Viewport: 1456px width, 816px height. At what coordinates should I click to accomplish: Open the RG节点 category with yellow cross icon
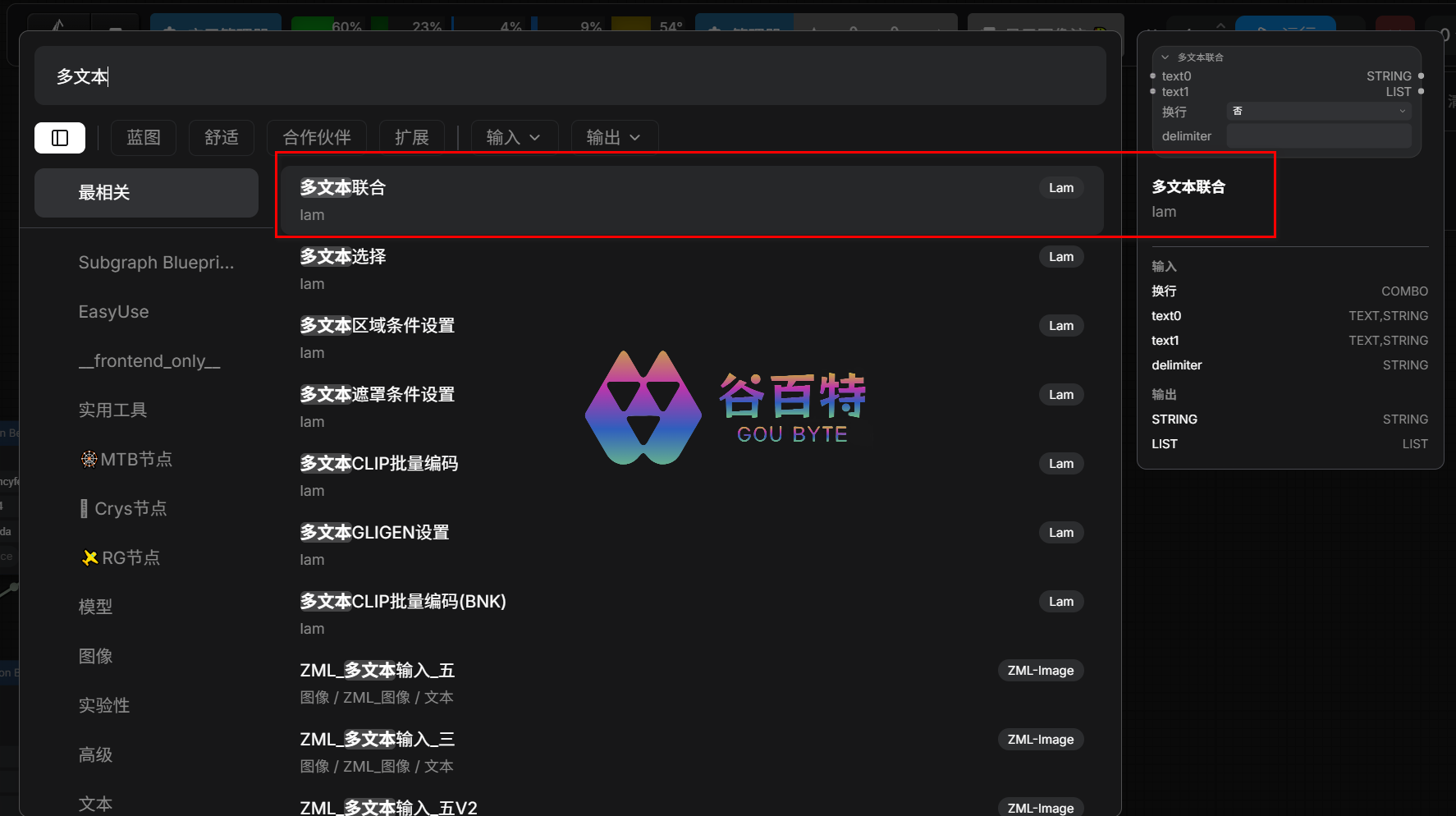[x=121, y=557]
